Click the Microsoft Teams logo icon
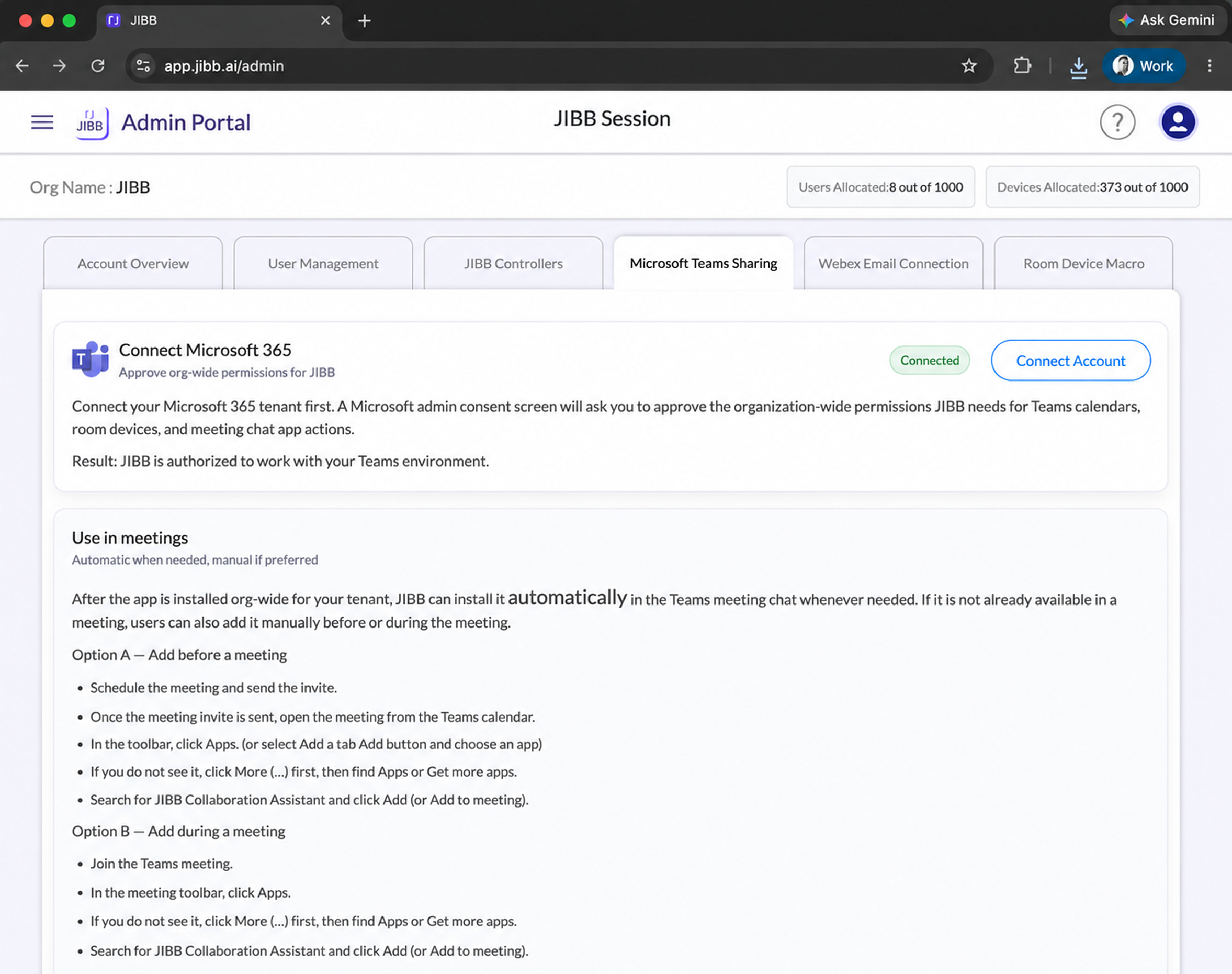The height and width of the screenshot is (974, 1232). 90,359
